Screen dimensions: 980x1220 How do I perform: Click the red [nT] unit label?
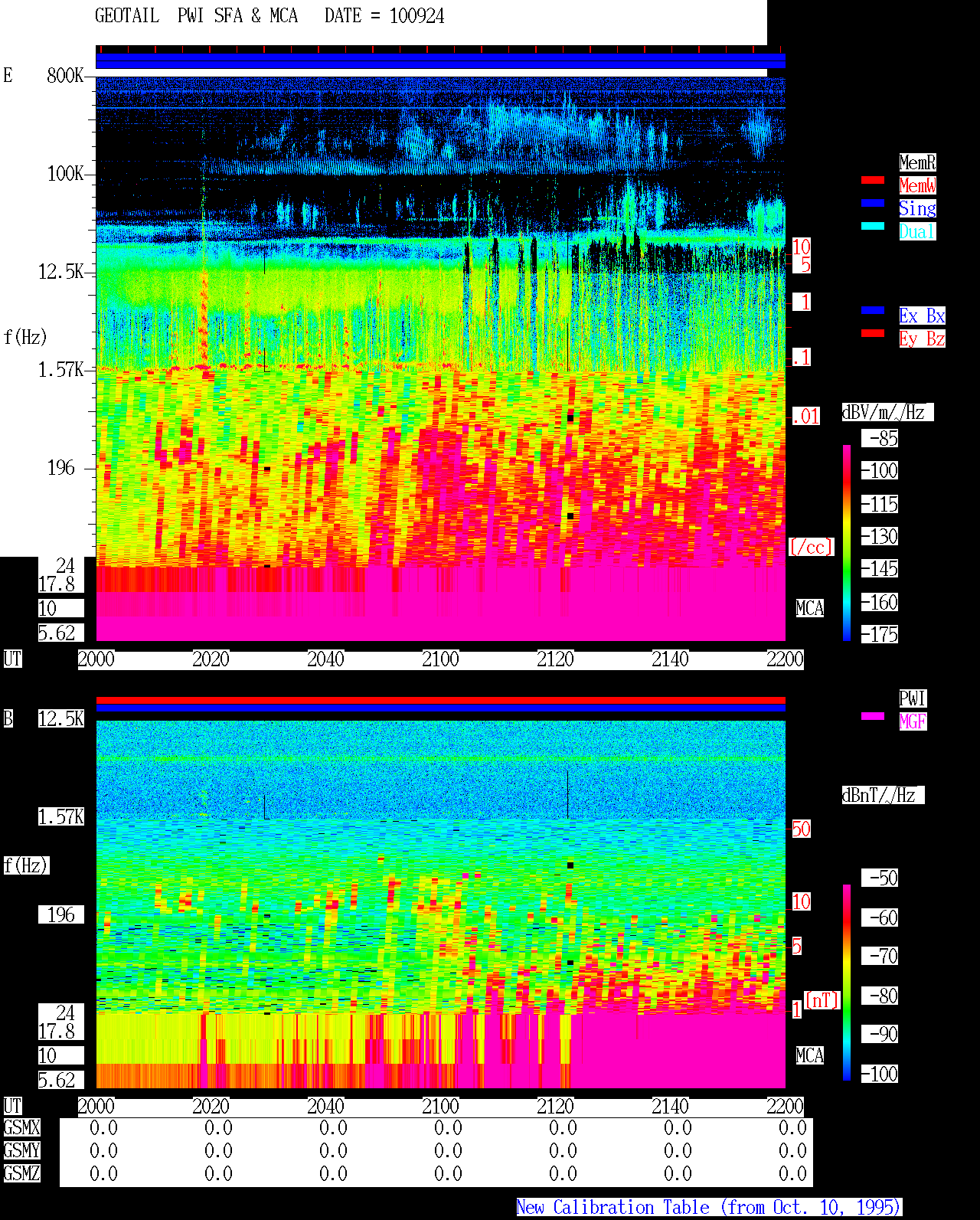(x=822, y=1000)
